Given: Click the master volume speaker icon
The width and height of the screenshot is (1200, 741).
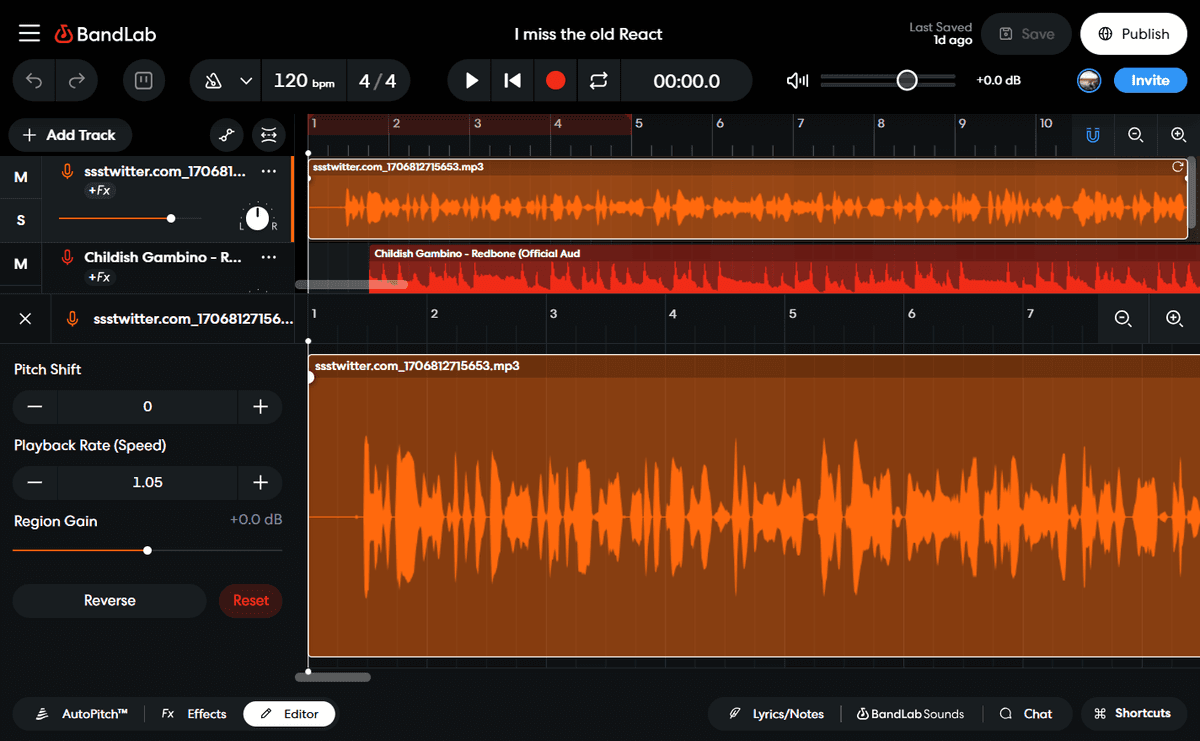Looking at the screenshot, I should (x=797, y=81).
